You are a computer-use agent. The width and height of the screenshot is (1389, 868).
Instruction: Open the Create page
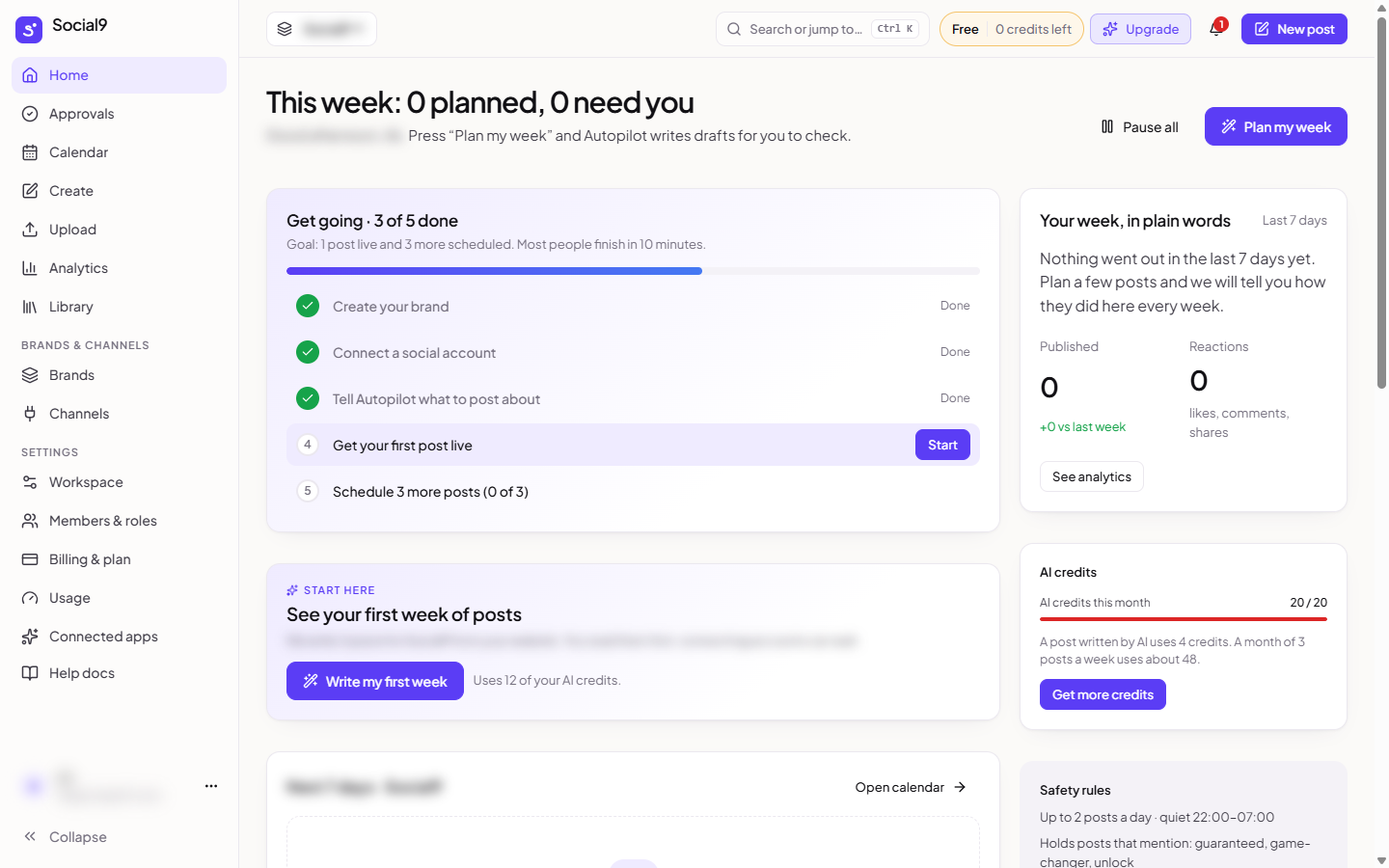coord(119,191)
